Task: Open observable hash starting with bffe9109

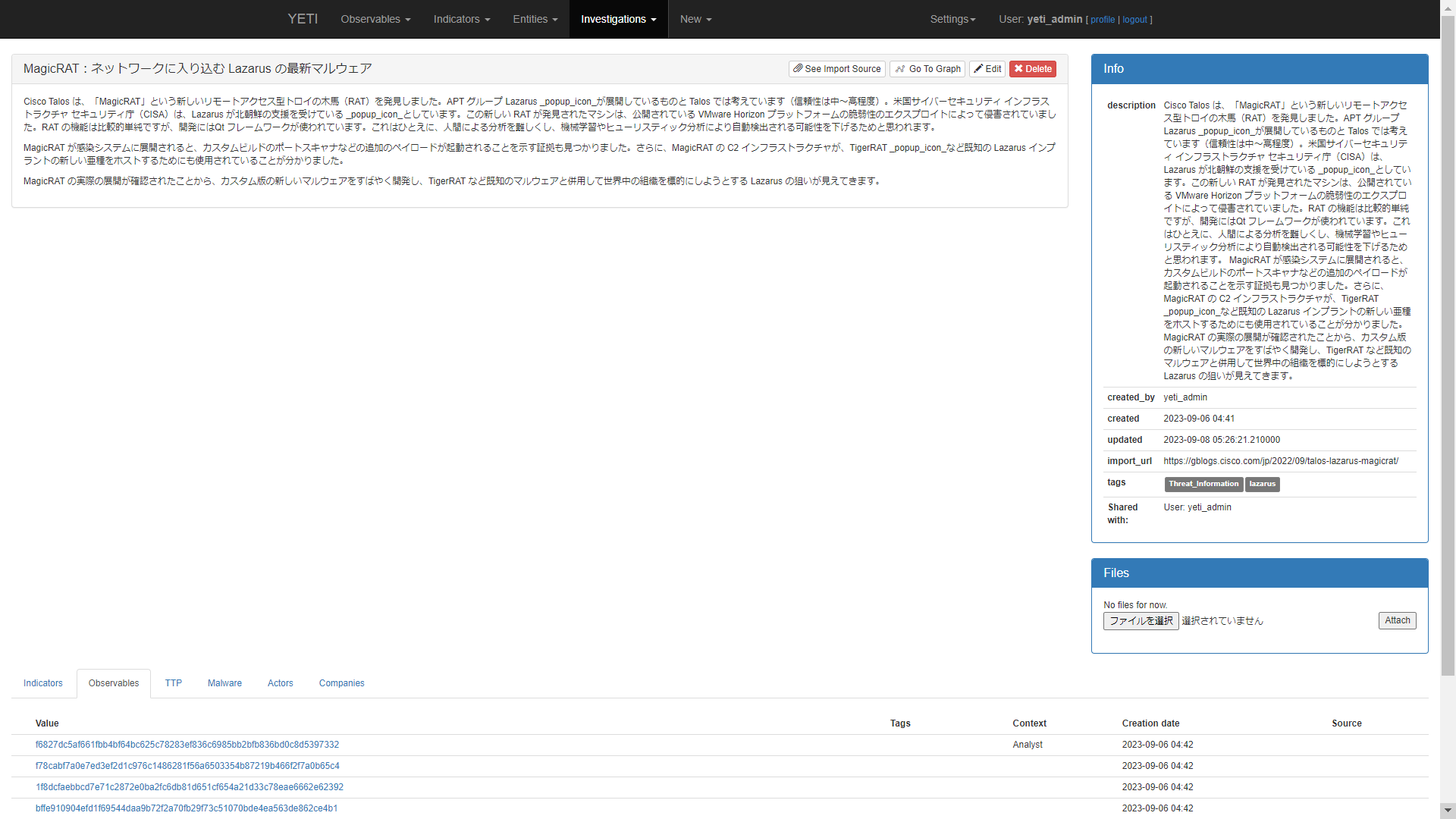Action: pyautogui.click(x=187, y=808)
